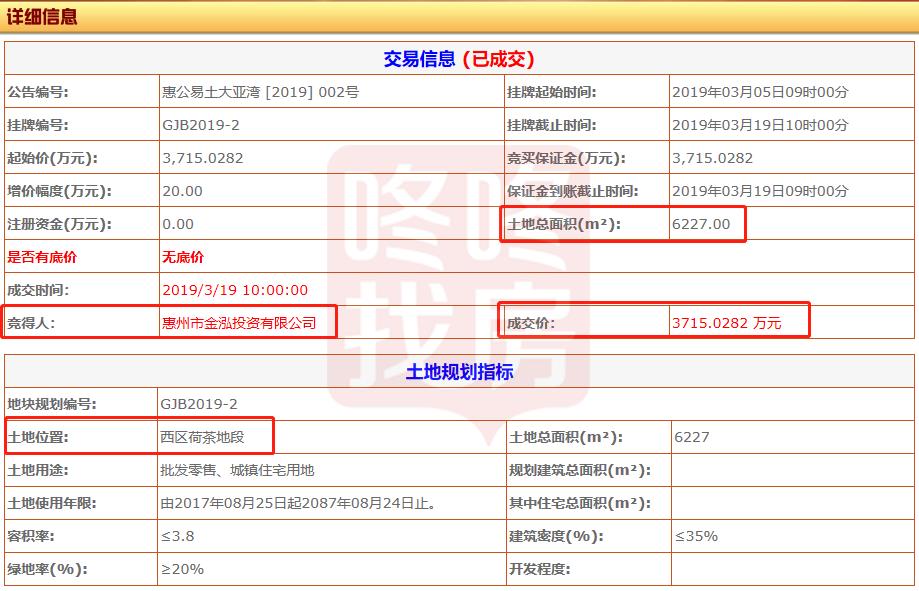
Task: Select deal time 2019/3/19 10:00:00
Action: (x=235, y=290)
